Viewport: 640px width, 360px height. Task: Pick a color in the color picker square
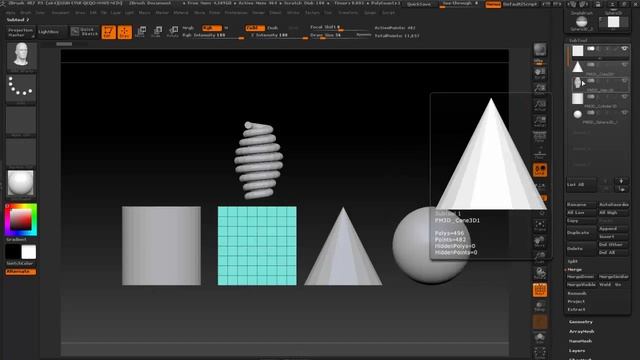(20, 220)
